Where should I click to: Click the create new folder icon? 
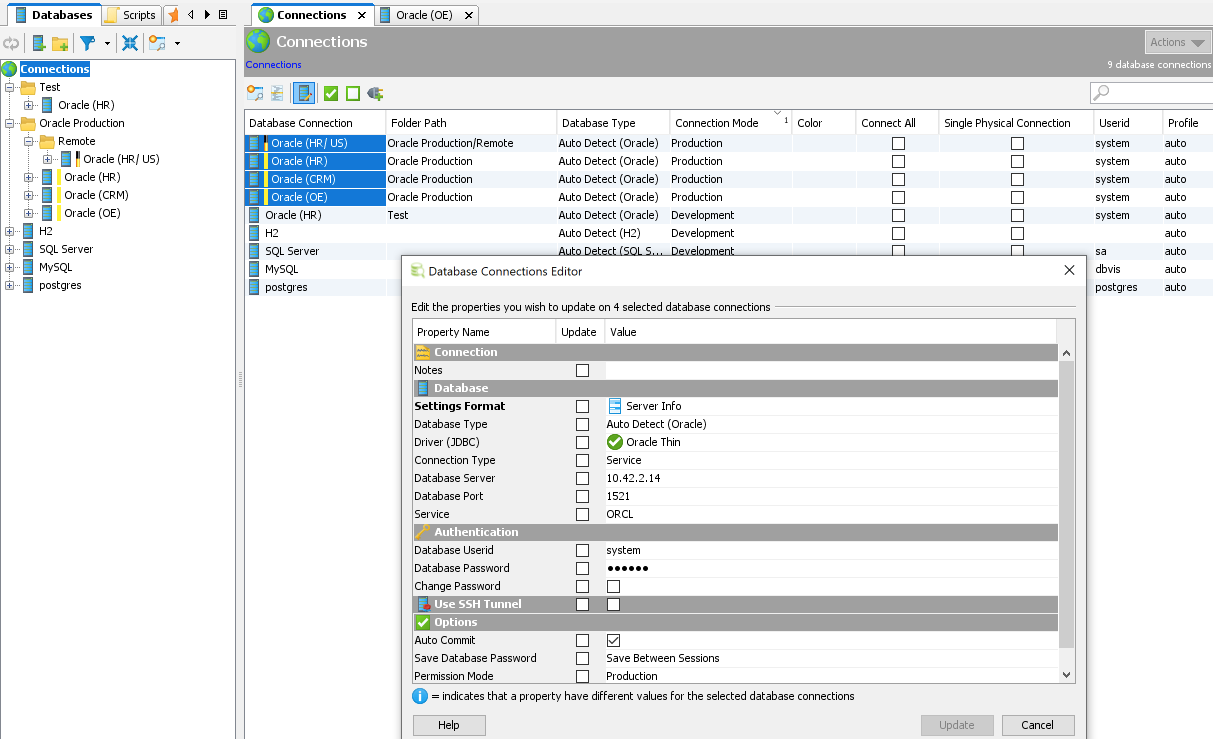60,43
